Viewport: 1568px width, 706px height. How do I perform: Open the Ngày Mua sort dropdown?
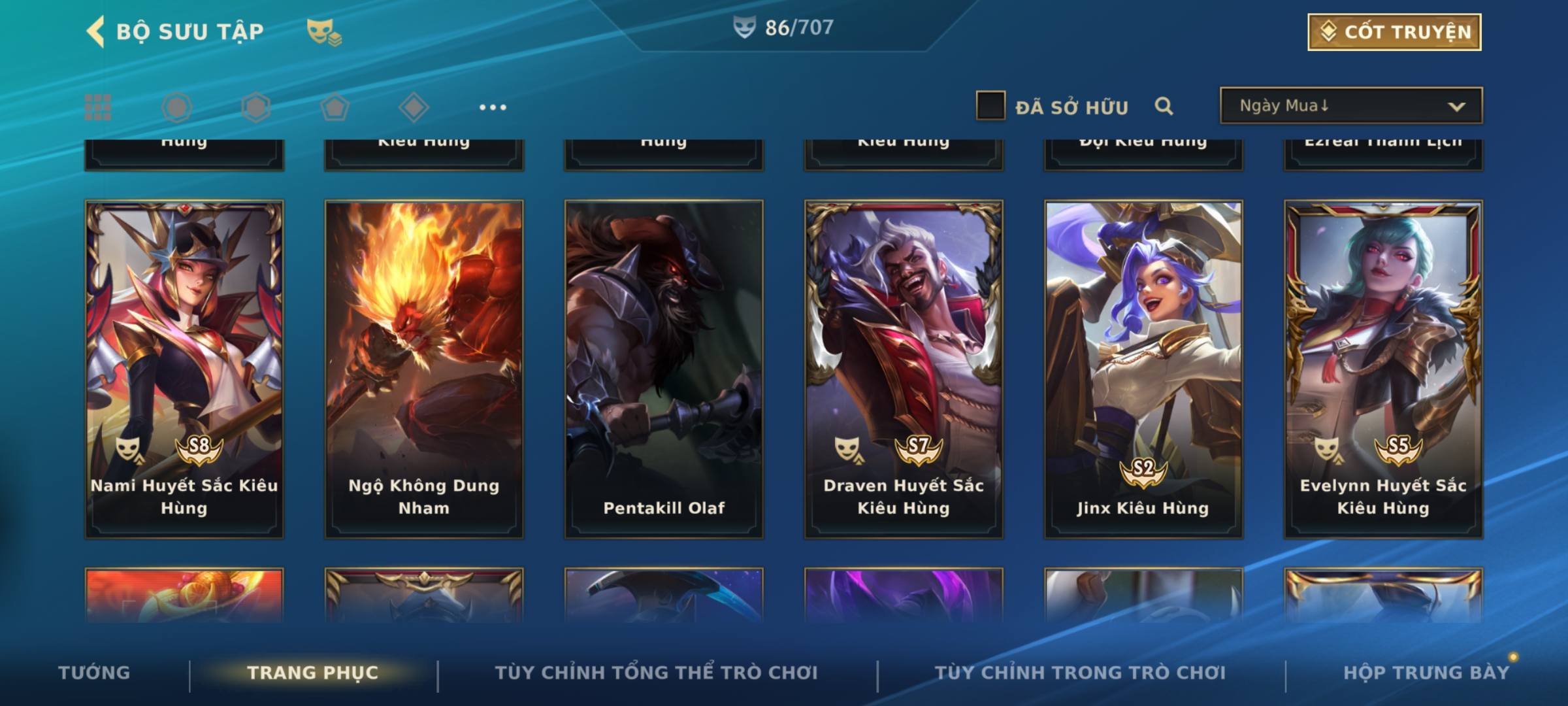click(1351, 105)
